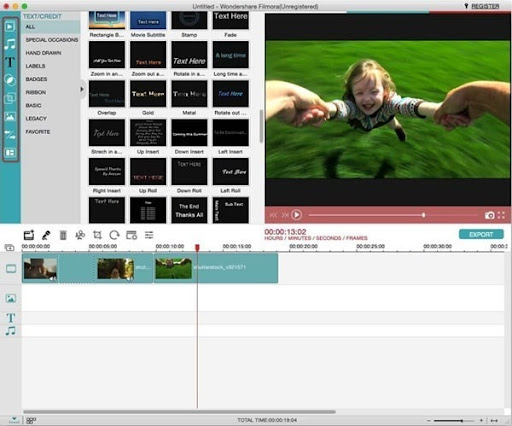
Task: Select the Gold text preset thumbnail
Action: click(148, 94)
